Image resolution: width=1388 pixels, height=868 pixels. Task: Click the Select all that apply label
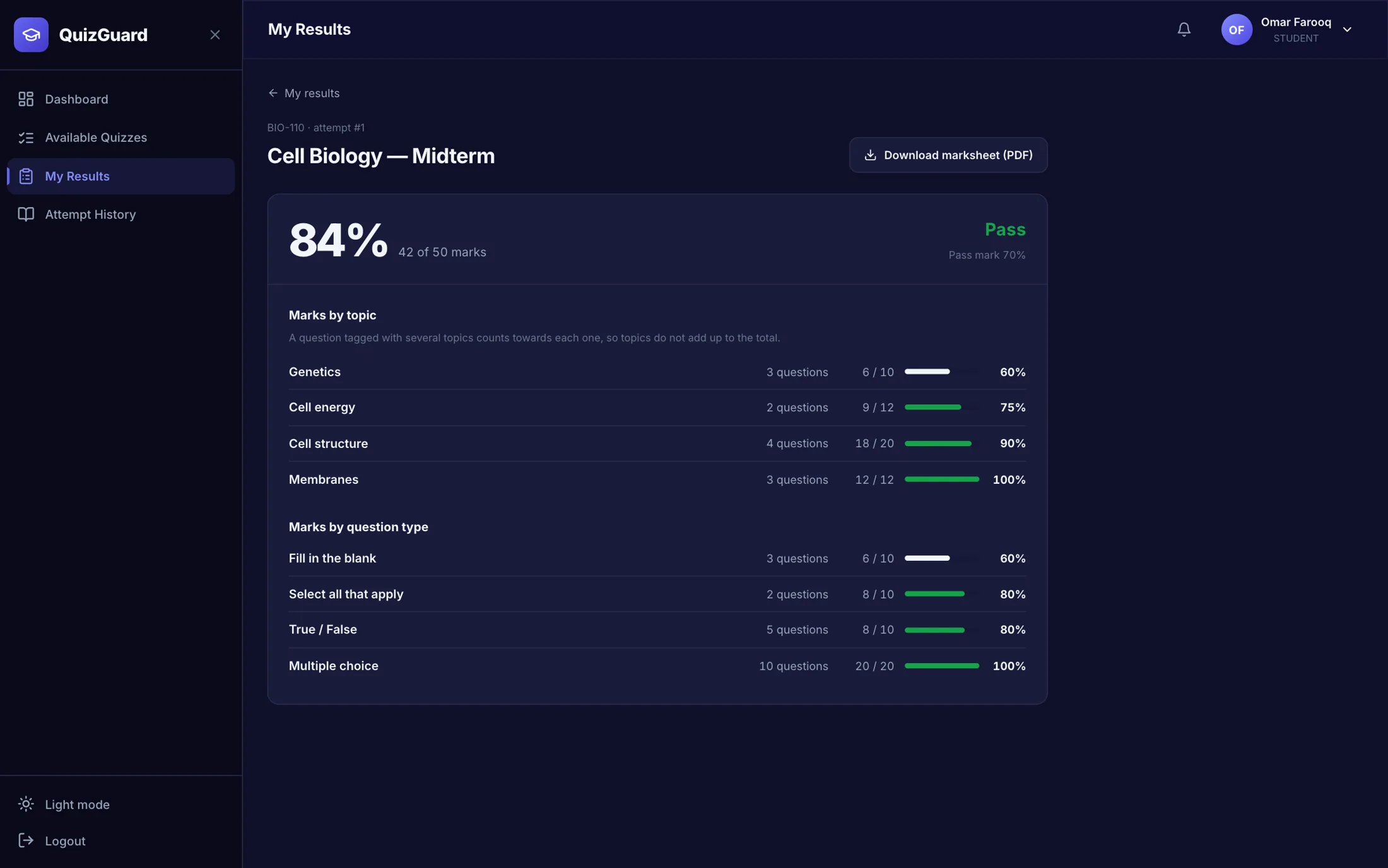[x=346, y=594]
